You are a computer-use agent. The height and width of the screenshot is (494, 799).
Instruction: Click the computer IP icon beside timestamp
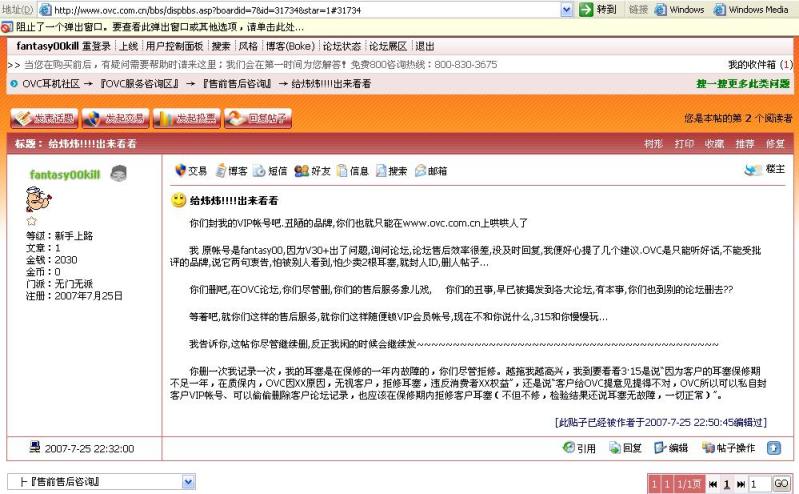coord(35,447)
